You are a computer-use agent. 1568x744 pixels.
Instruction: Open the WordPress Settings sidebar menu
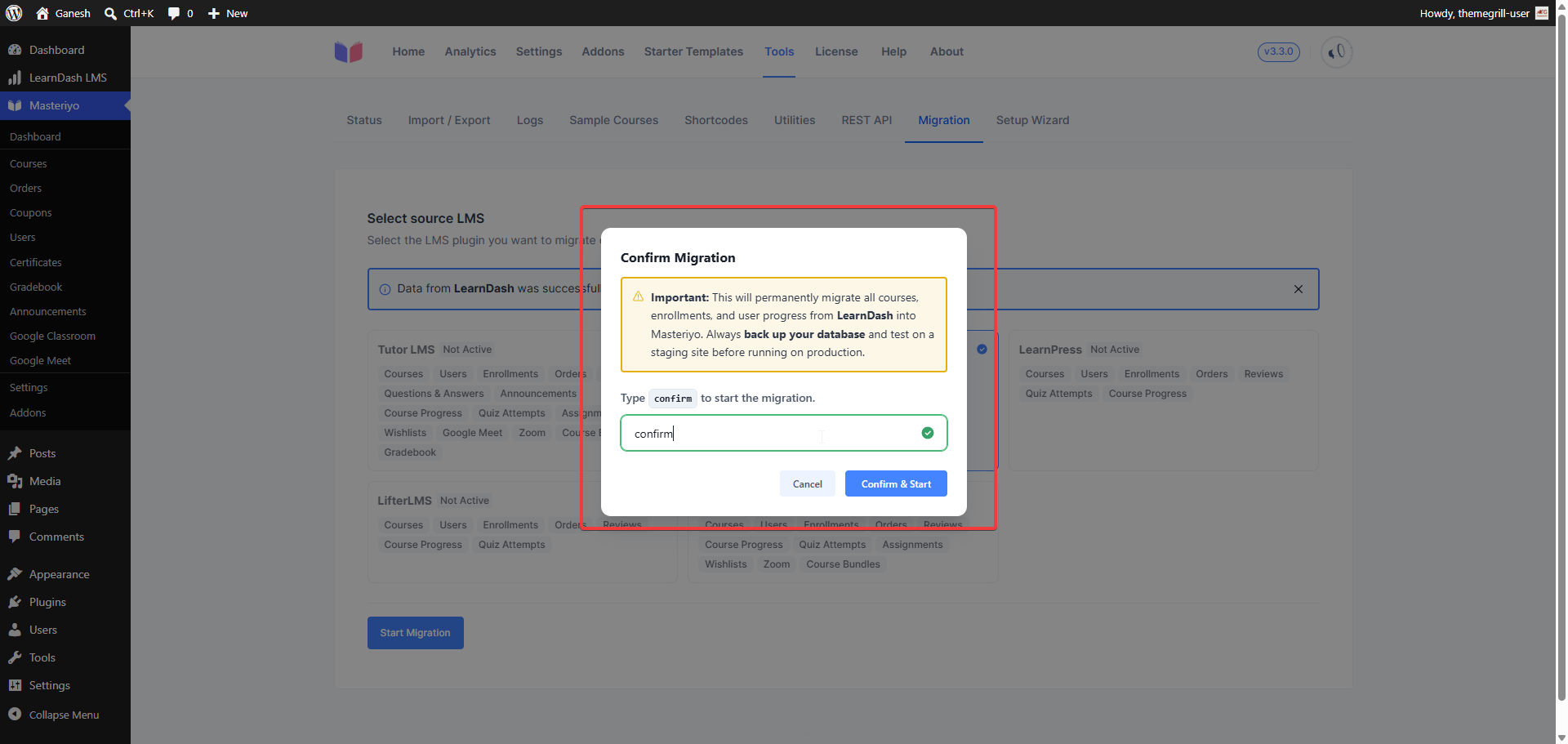(65, 685)
